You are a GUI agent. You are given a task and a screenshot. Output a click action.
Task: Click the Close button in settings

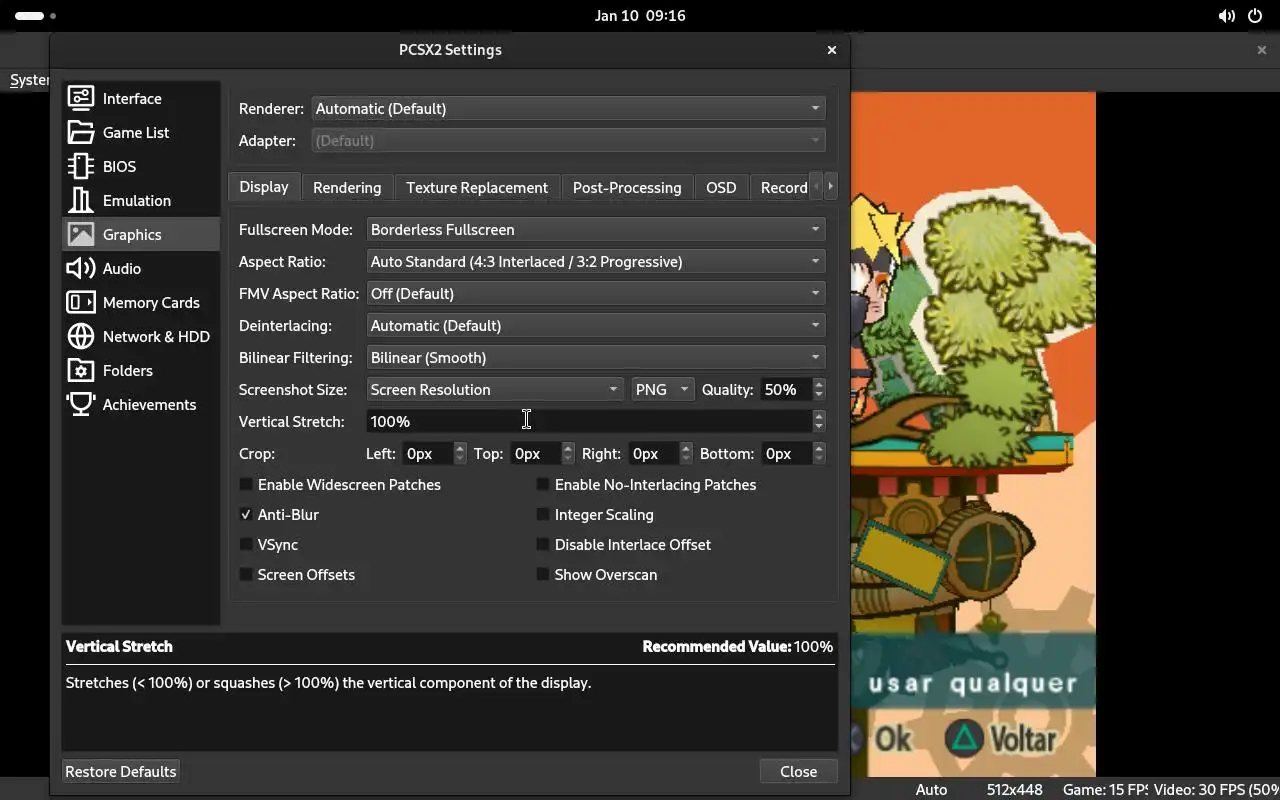point(798,771)
